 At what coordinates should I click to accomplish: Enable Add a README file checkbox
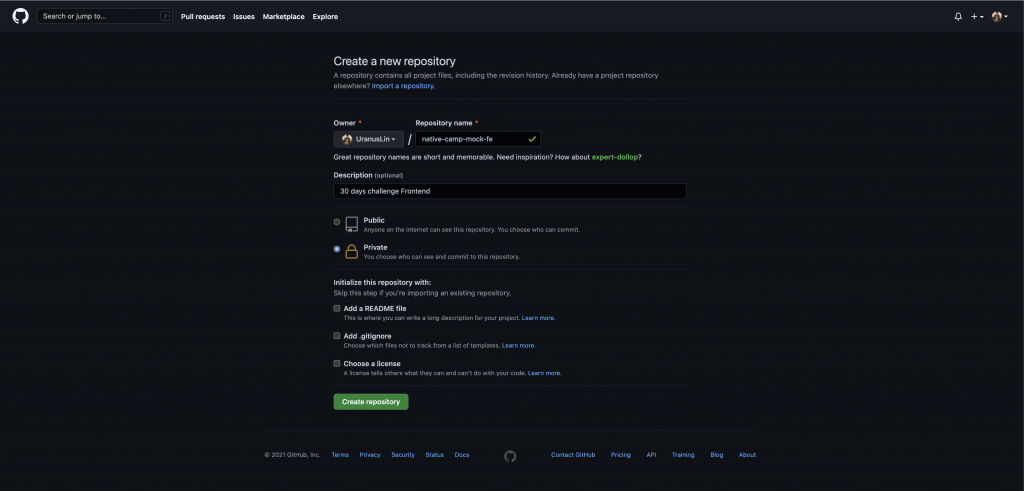point(337,309)
